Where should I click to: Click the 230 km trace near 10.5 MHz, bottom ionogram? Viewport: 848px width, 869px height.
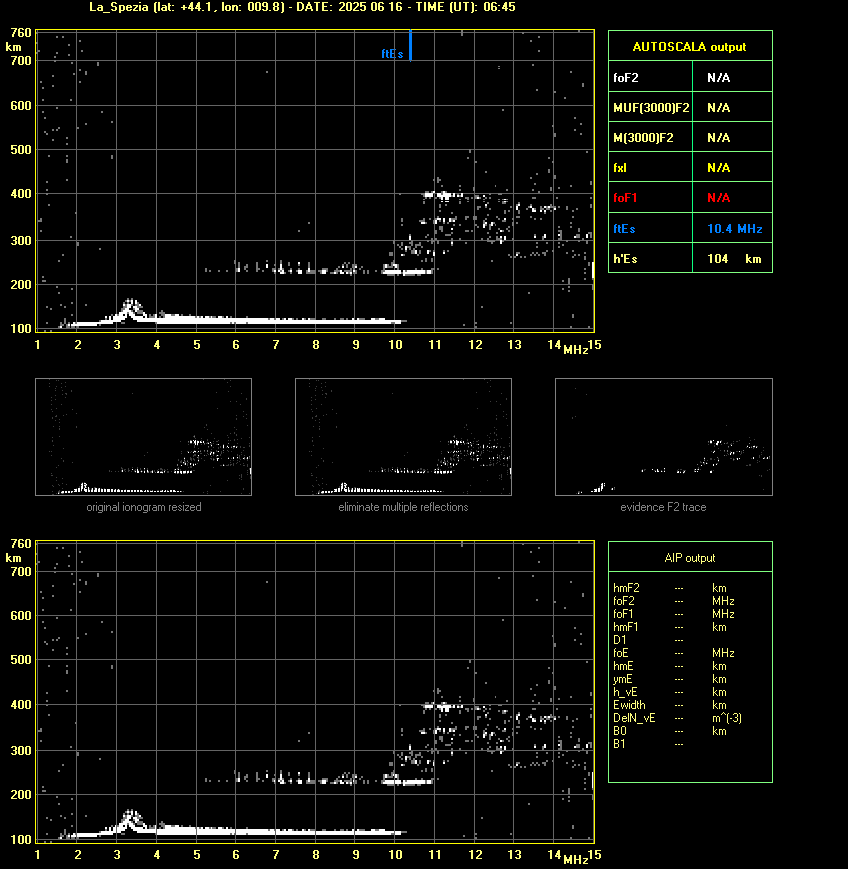(409, 782)
